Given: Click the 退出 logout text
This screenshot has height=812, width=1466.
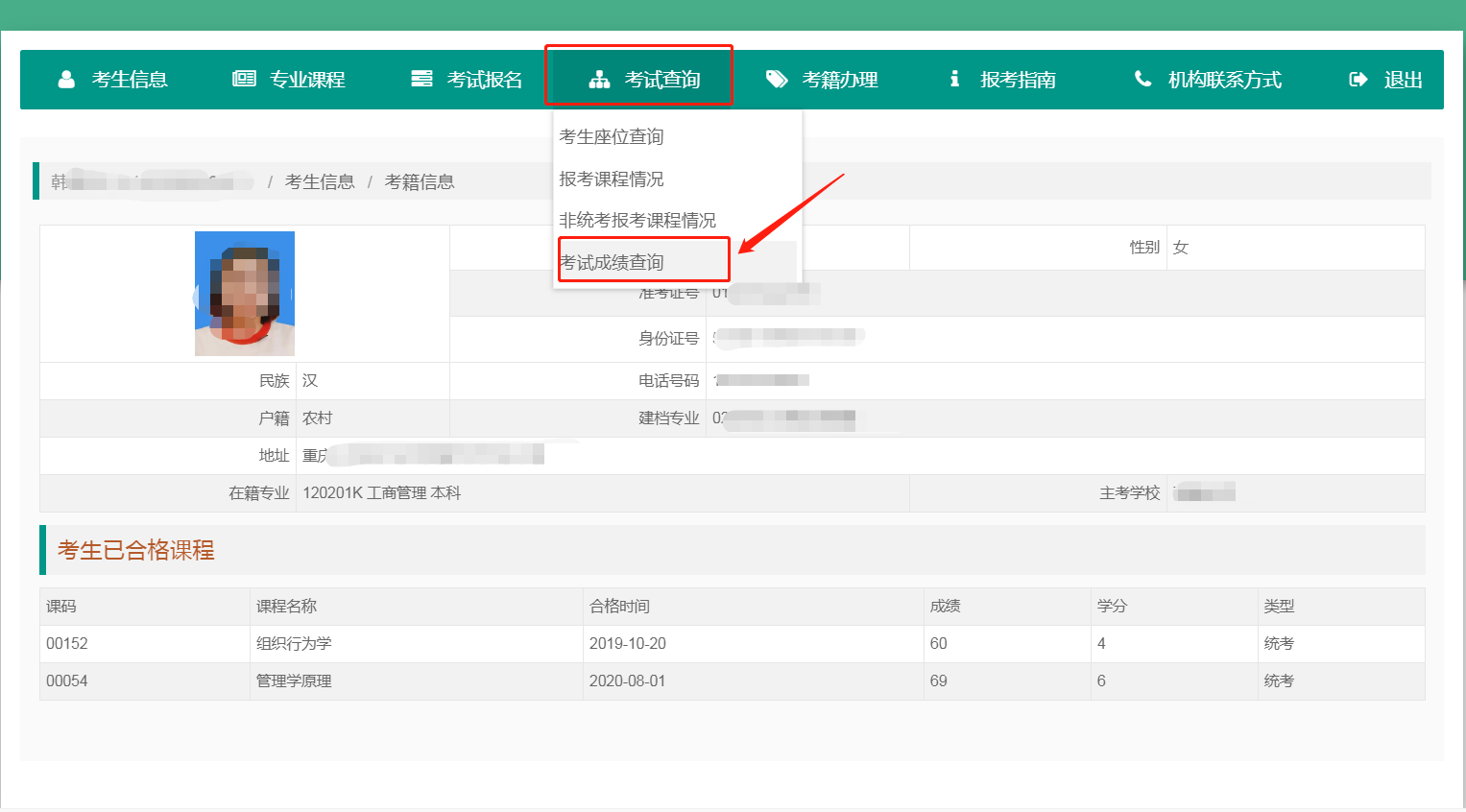Looking at the screenshot, I should 1403,80.
